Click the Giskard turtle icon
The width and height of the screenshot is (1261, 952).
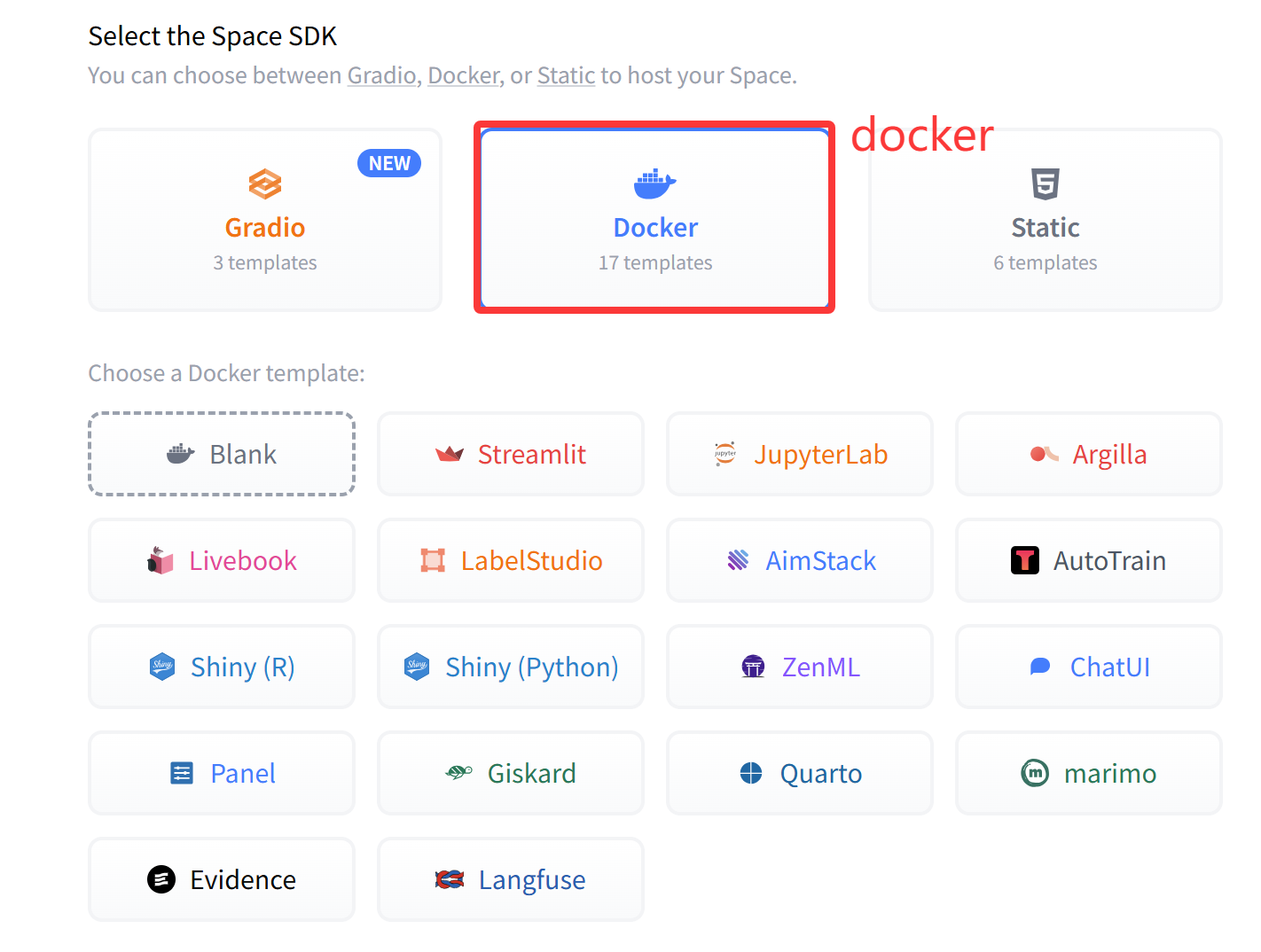coord(458,773)
